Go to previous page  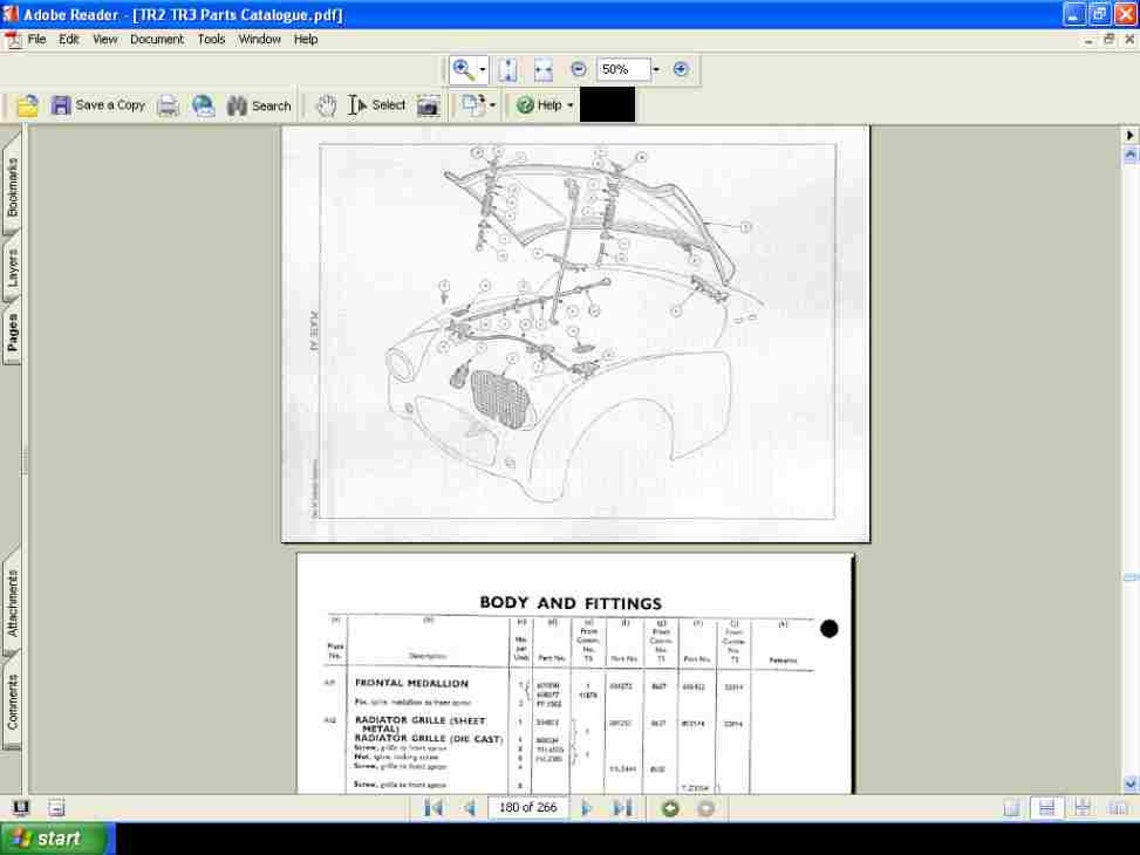click(x=470, y=808)
